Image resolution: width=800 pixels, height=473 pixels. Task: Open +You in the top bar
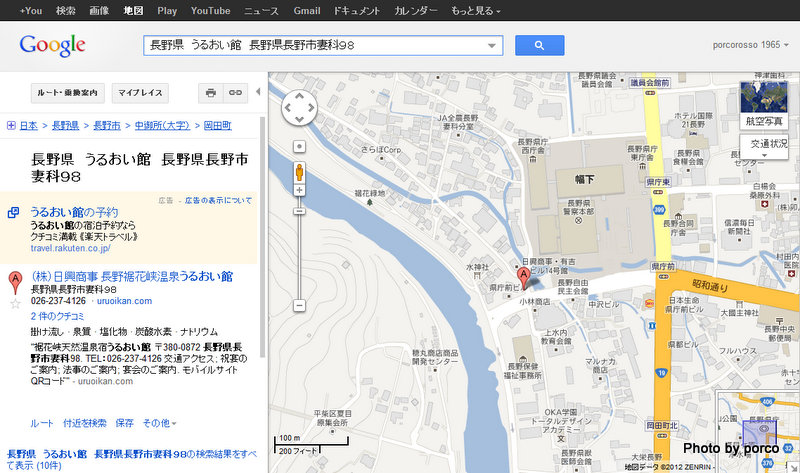tap(31, 11)
